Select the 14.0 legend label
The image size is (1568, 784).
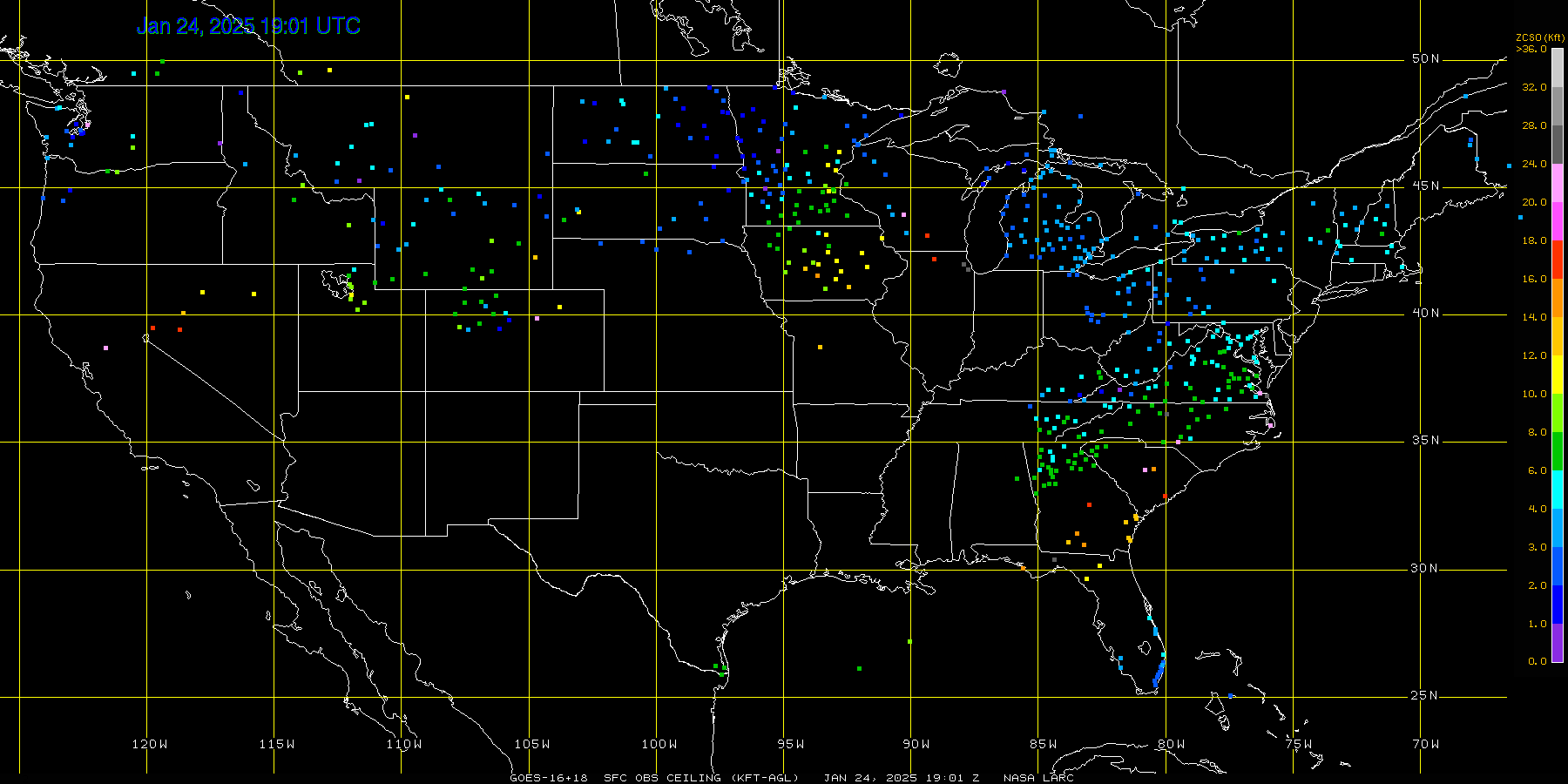[x=1534, y=317]
